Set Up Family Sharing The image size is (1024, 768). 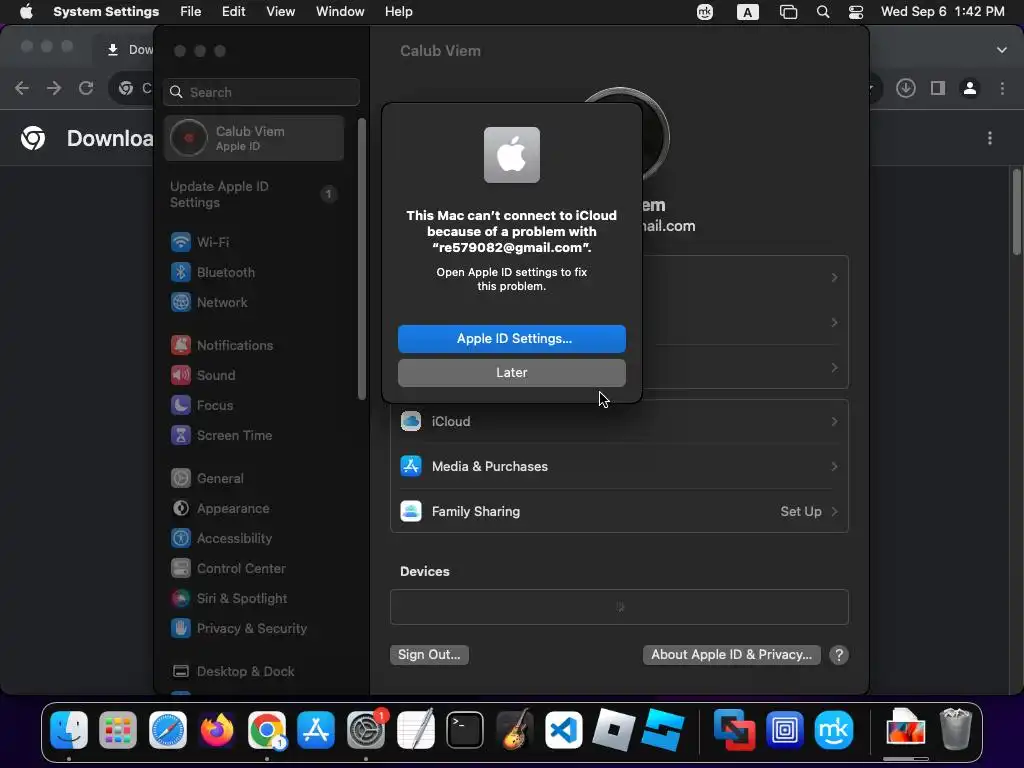tap(619, 511)
